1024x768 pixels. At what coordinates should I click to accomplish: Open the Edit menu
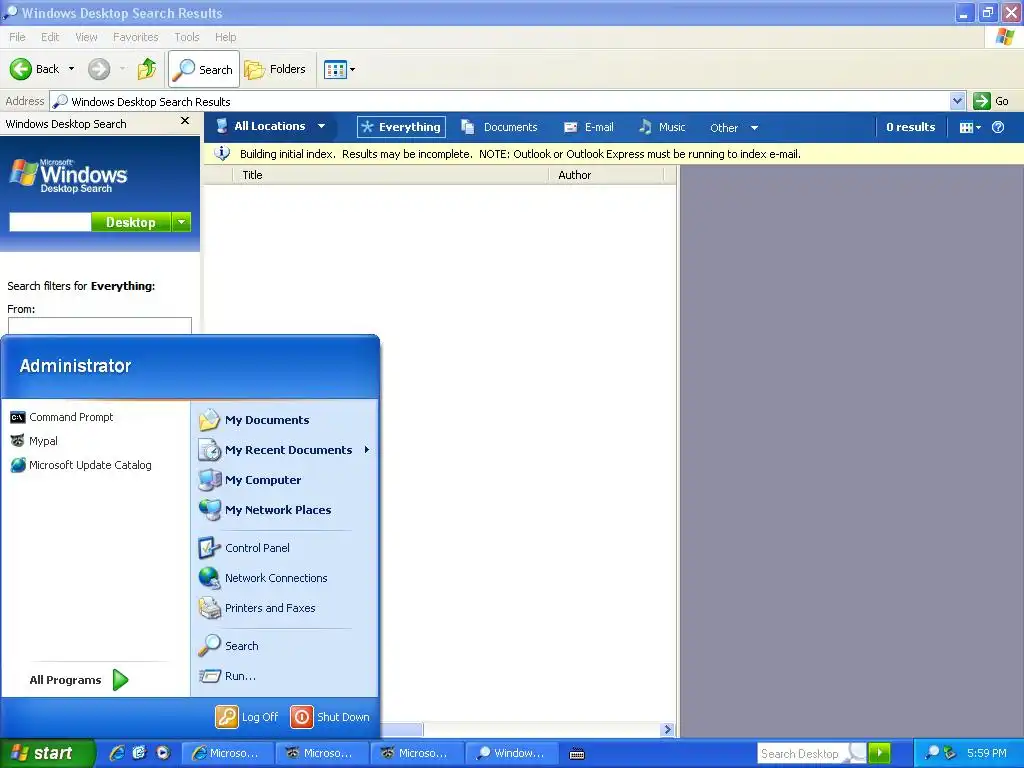[50, 37]
